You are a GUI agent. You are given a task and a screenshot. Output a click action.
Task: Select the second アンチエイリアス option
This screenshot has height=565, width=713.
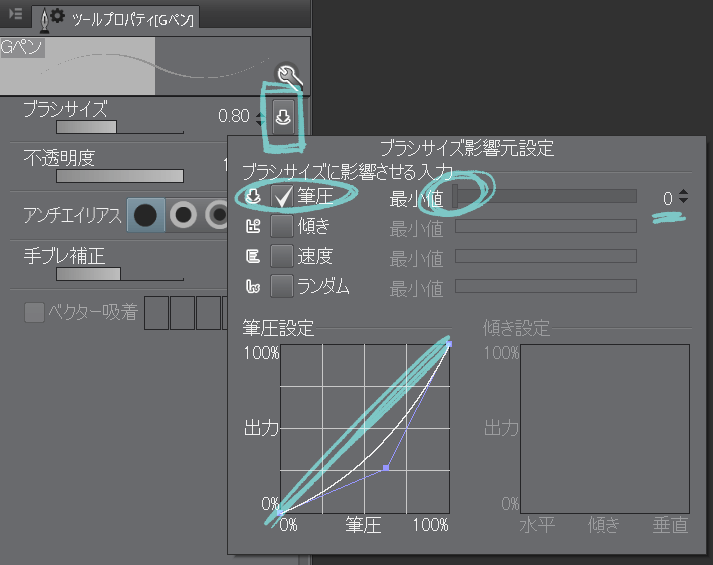(182, 215)
